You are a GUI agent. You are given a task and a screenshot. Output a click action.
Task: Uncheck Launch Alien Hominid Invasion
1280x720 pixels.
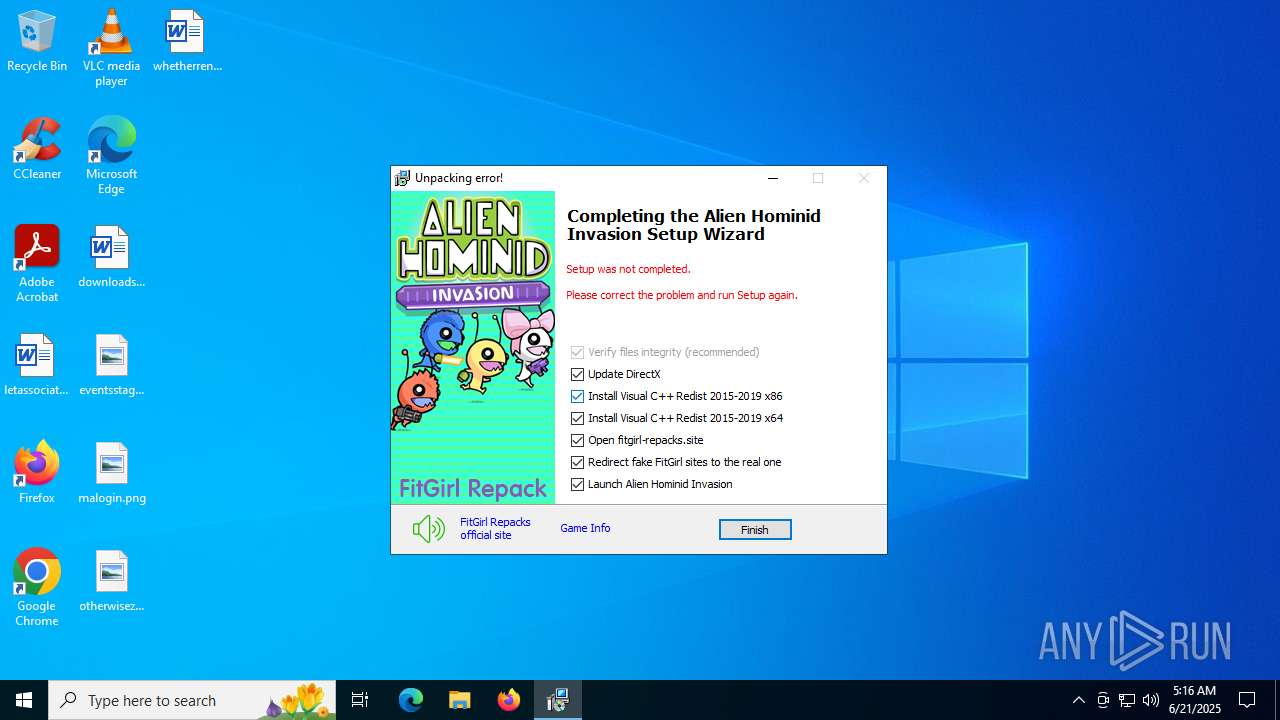[x=577, y=484]
